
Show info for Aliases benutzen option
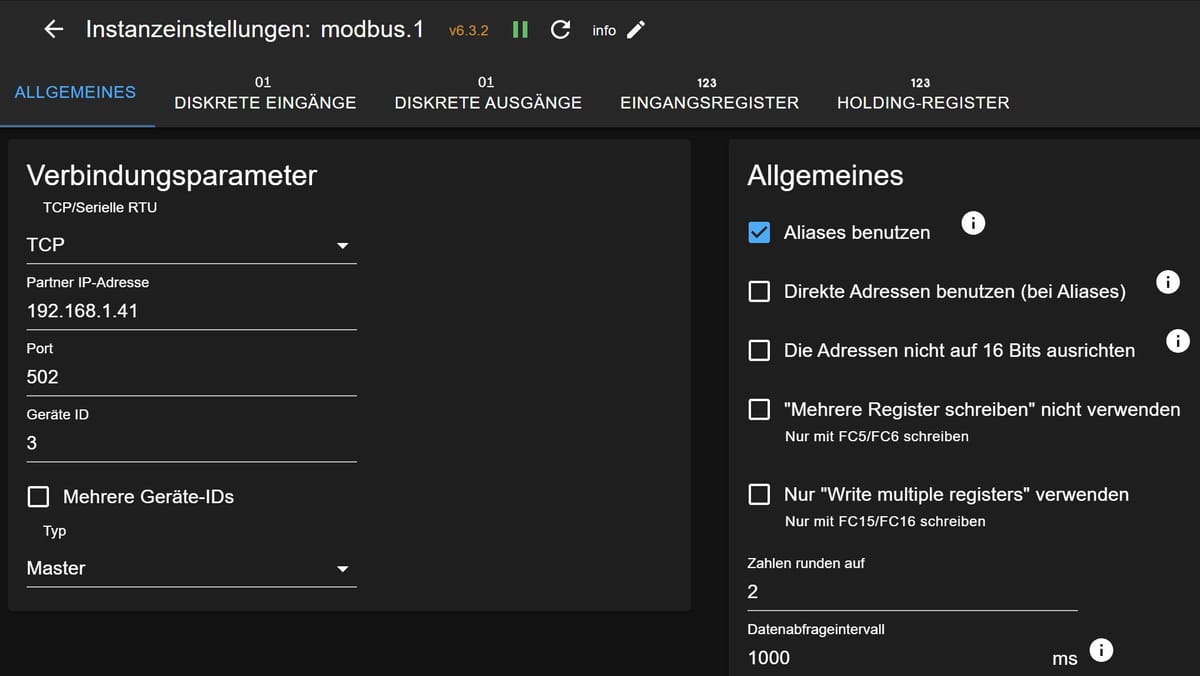point(973,223)
